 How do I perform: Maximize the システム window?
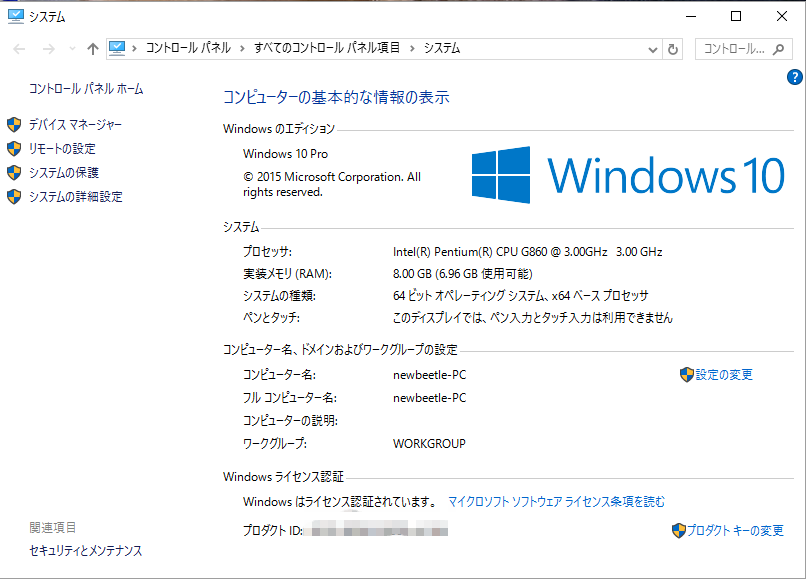click(736, 16)
